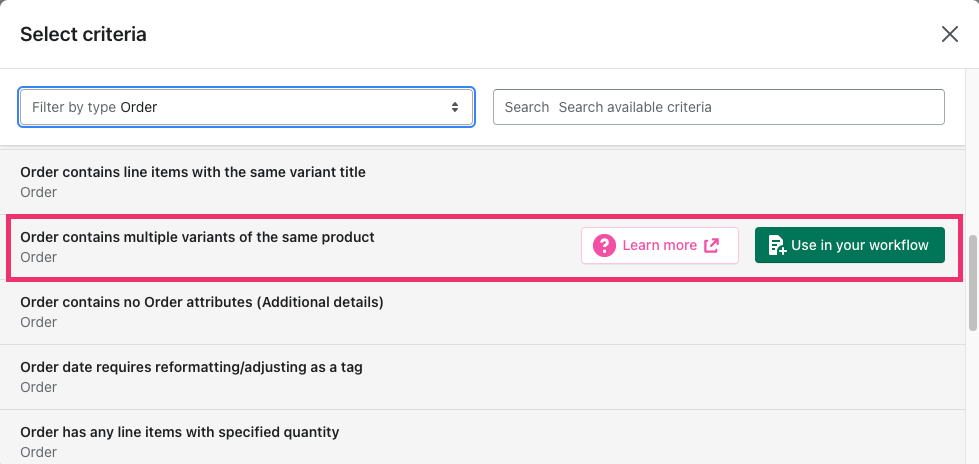The image size is (979, 464).
Task: Click the 'Select criteria' dialog heading
Action: 83,34
